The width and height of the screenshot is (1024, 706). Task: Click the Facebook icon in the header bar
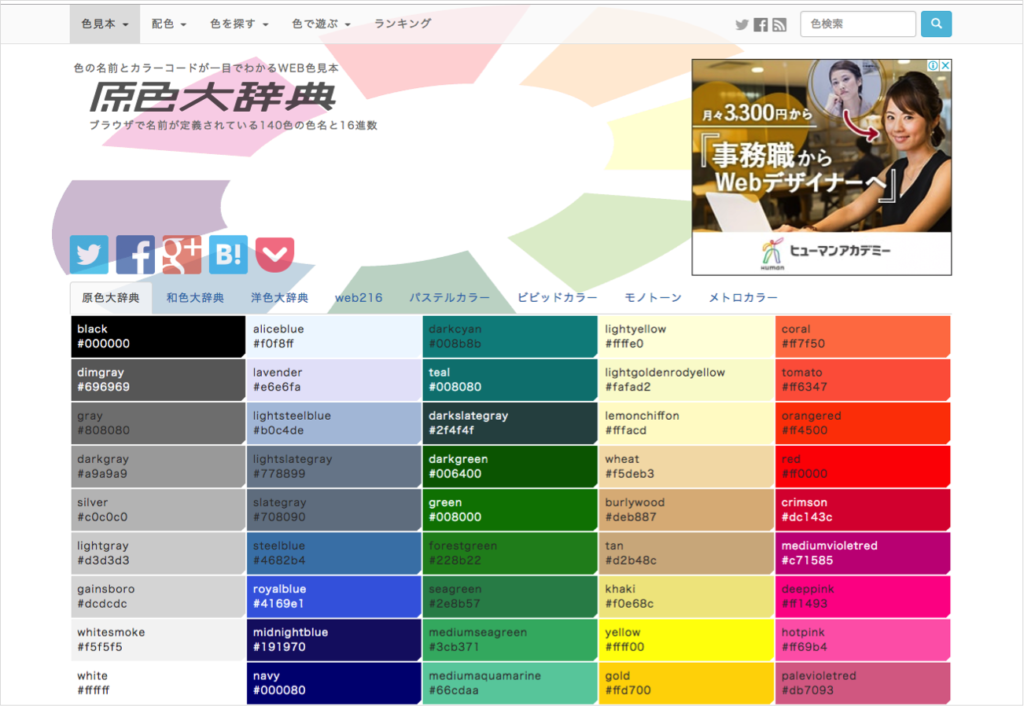(x=761, y=23)
